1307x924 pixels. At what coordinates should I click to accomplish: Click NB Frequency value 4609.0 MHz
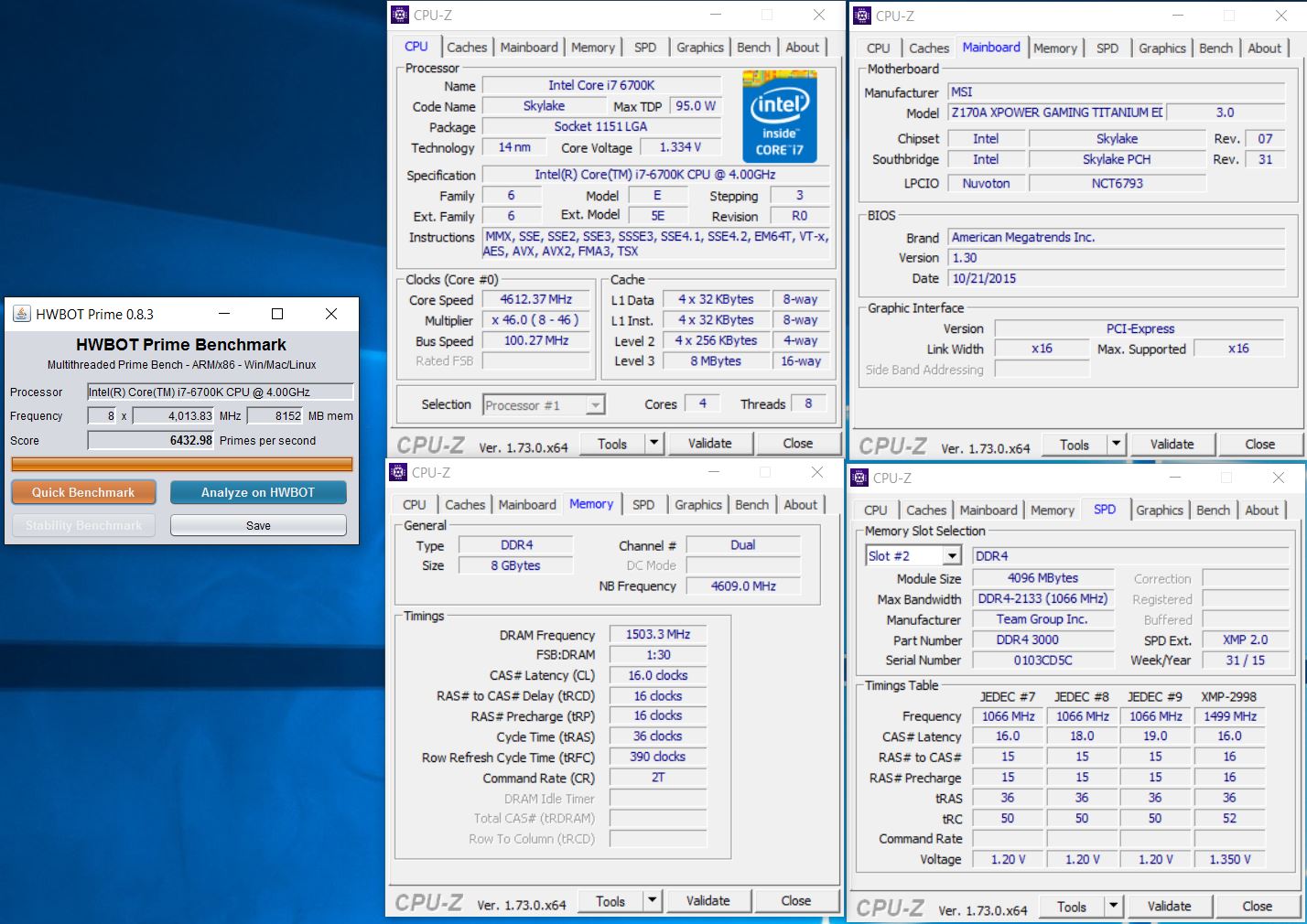[x=743, y=586]
